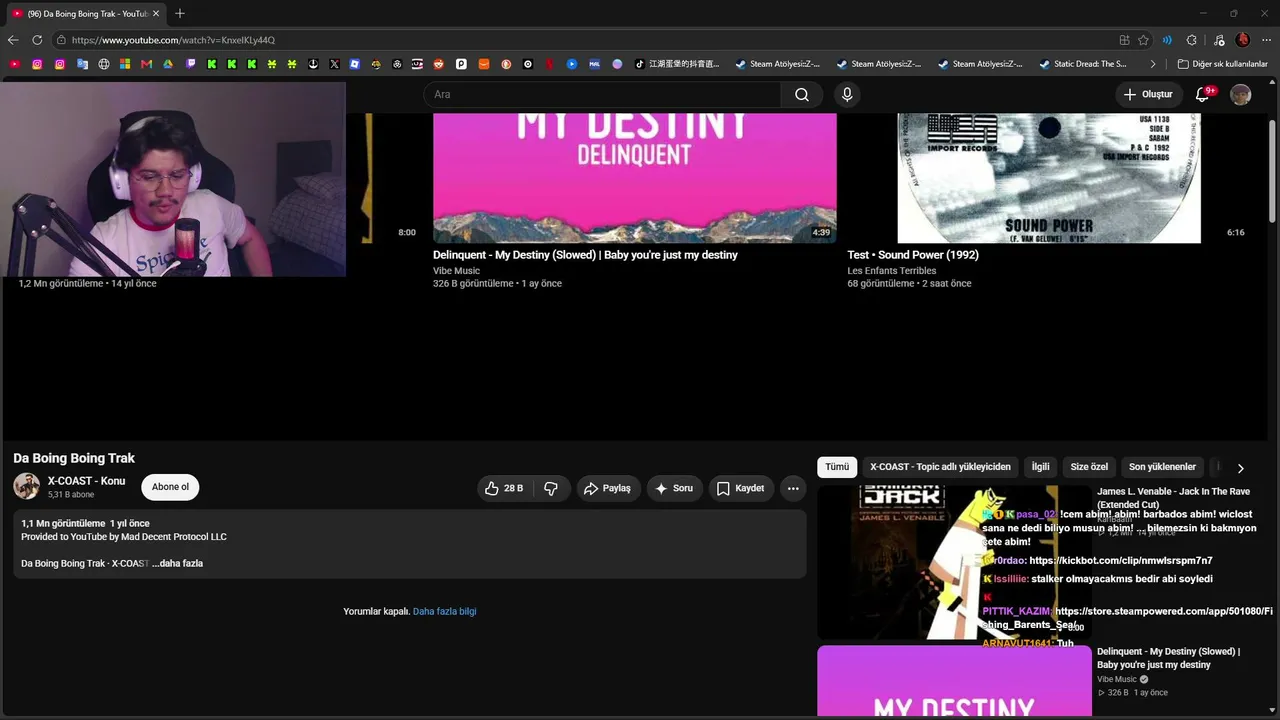
Task: Open YouTube notifications bell
Action: click(1203, 94)
